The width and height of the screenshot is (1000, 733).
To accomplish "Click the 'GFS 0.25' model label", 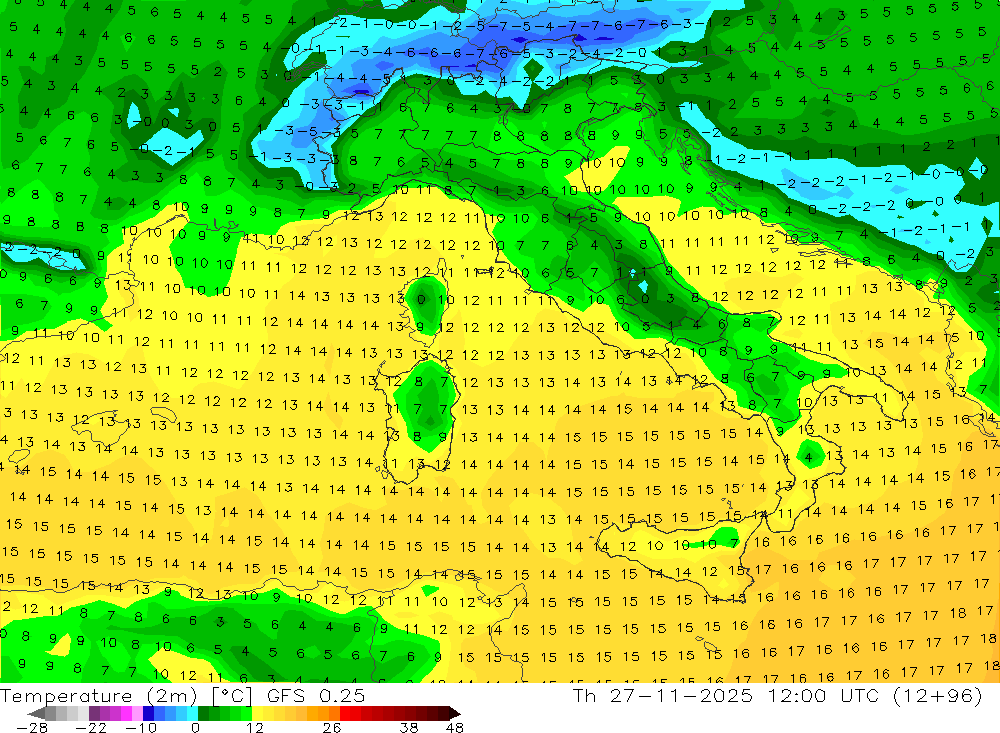I will (x=316, y=695).
